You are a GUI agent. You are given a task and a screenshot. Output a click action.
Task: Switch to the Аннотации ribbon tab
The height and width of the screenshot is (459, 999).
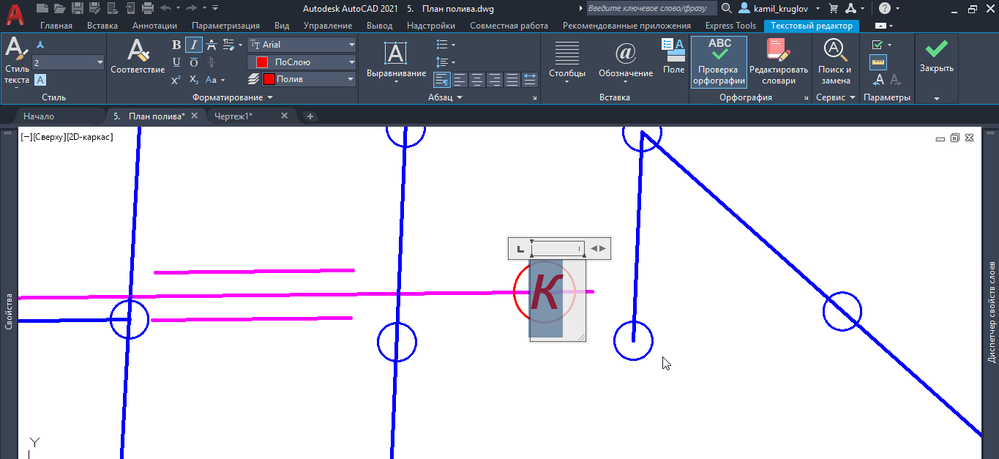(x=155, y=26)
